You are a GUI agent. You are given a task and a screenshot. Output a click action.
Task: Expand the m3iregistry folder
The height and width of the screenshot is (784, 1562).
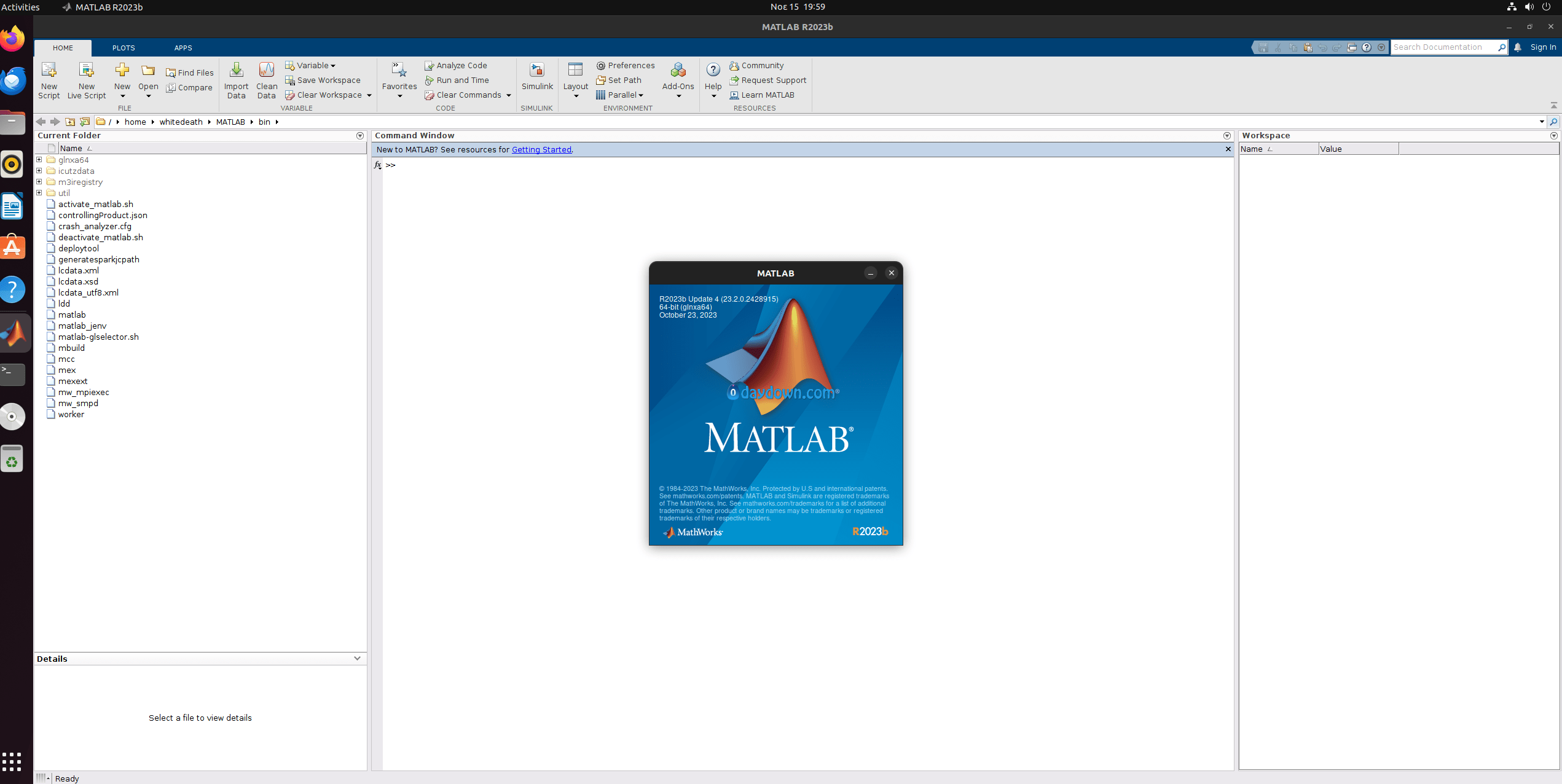point(39,182)
